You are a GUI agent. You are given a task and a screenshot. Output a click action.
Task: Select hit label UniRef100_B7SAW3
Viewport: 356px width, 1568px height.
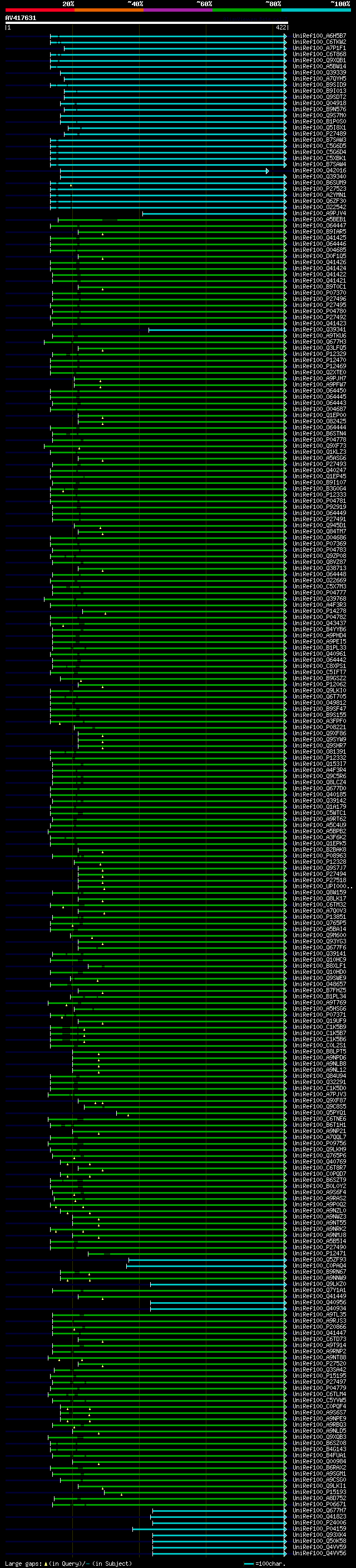click(x=319, y=140)
